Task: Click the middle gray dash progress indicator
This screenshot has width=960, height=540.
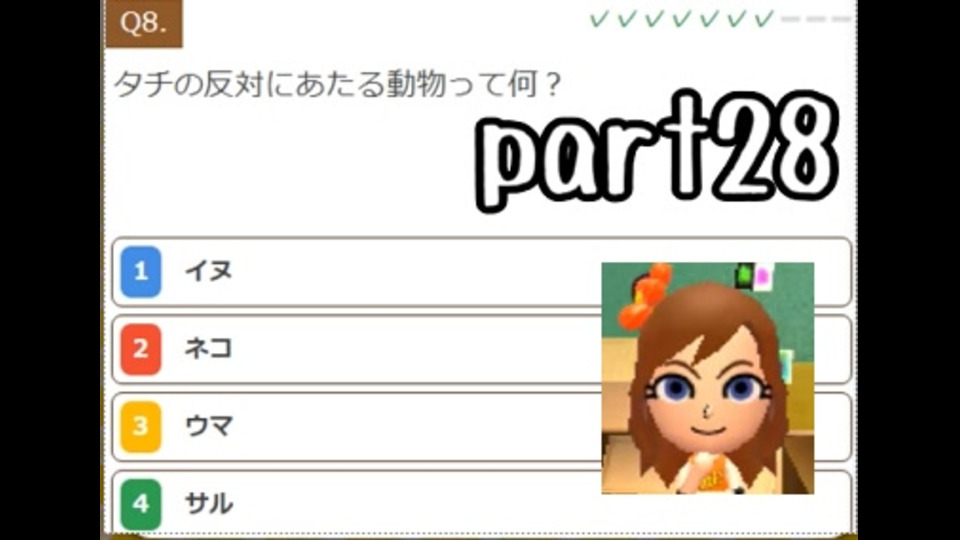Action: tap(816, 19)
